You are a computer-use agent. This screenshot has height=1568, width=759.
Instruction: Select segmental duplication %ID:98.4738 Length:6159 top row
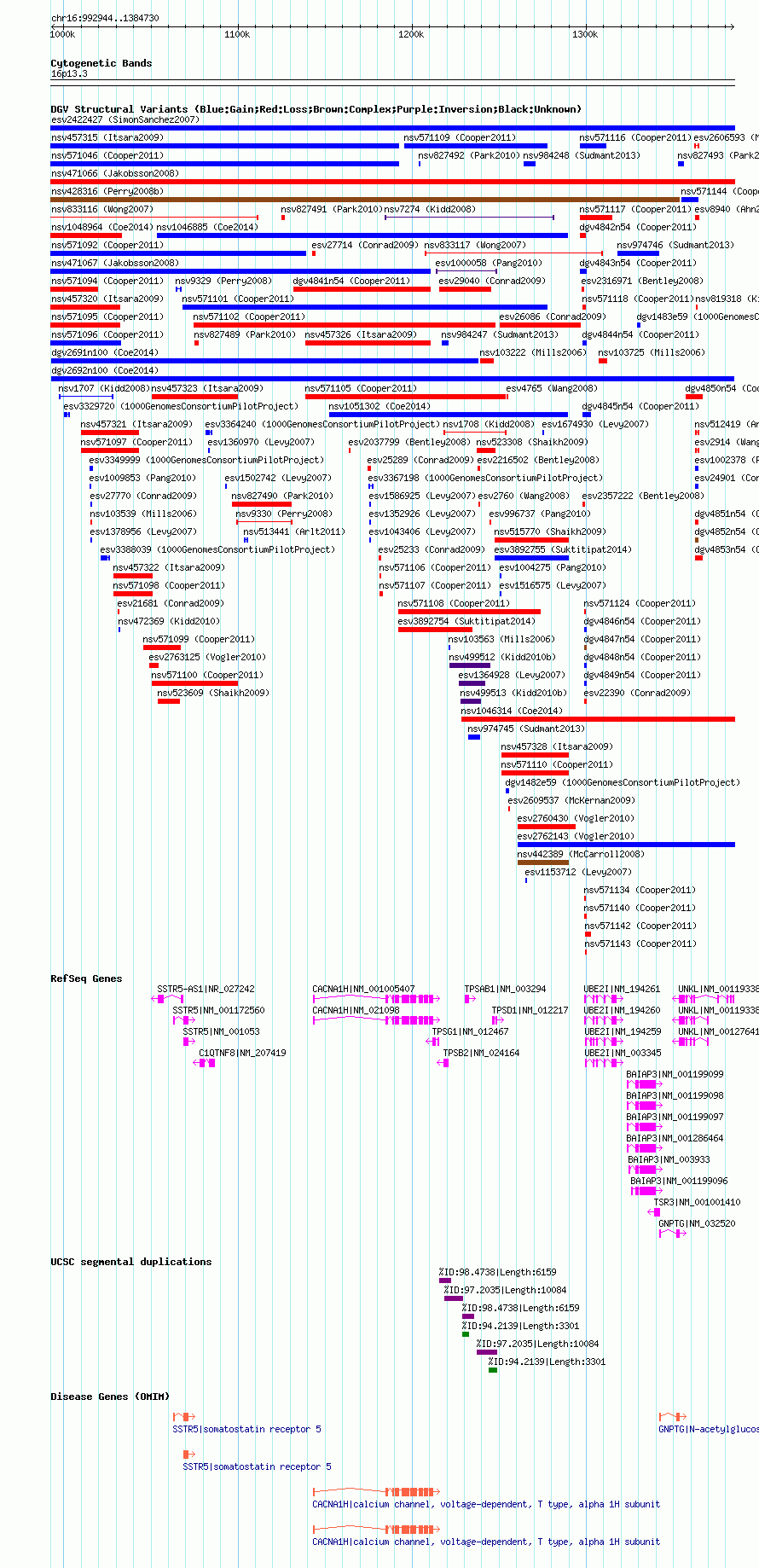pos(497,1272)
